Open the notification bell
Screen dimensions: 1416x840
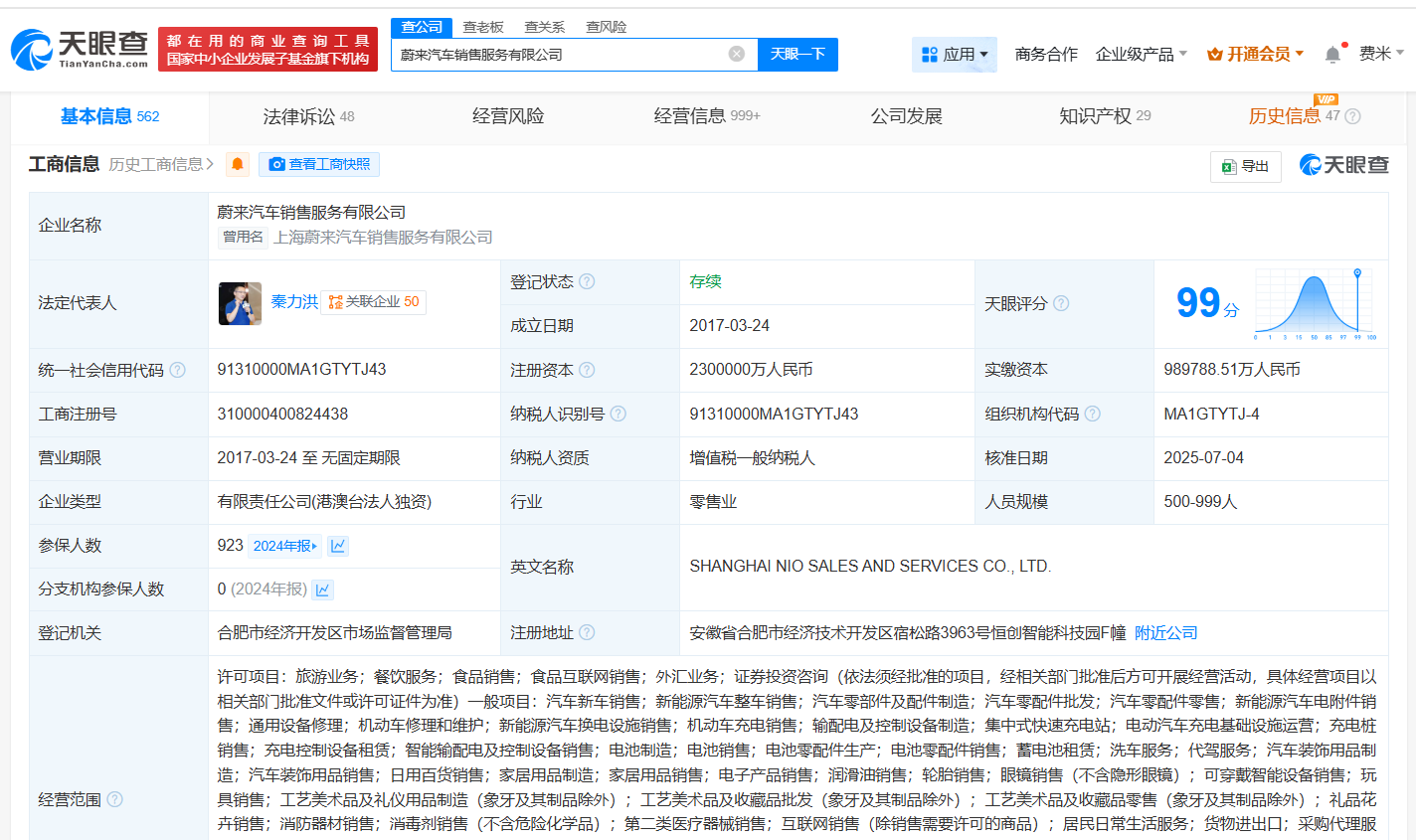tap(1332, 54)
